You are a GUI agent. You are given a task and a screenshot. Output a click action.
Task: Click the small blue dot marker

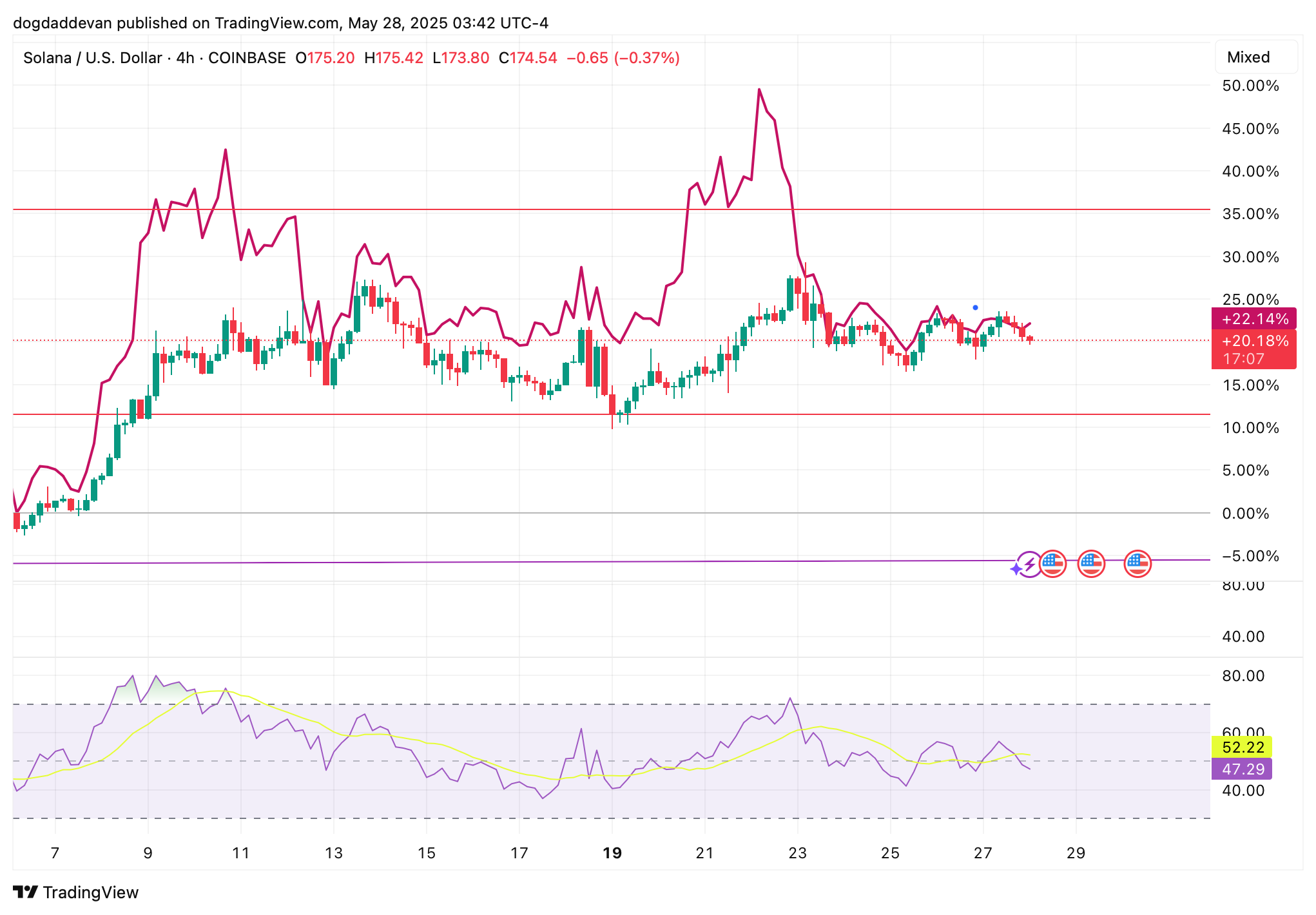point(975,307)
